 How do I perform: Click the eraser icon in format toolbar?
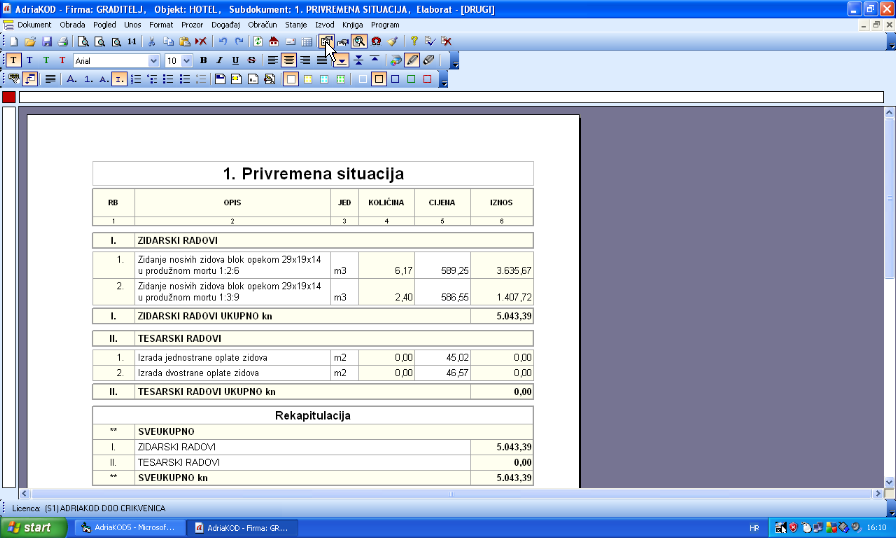click(x=429, y=60)
